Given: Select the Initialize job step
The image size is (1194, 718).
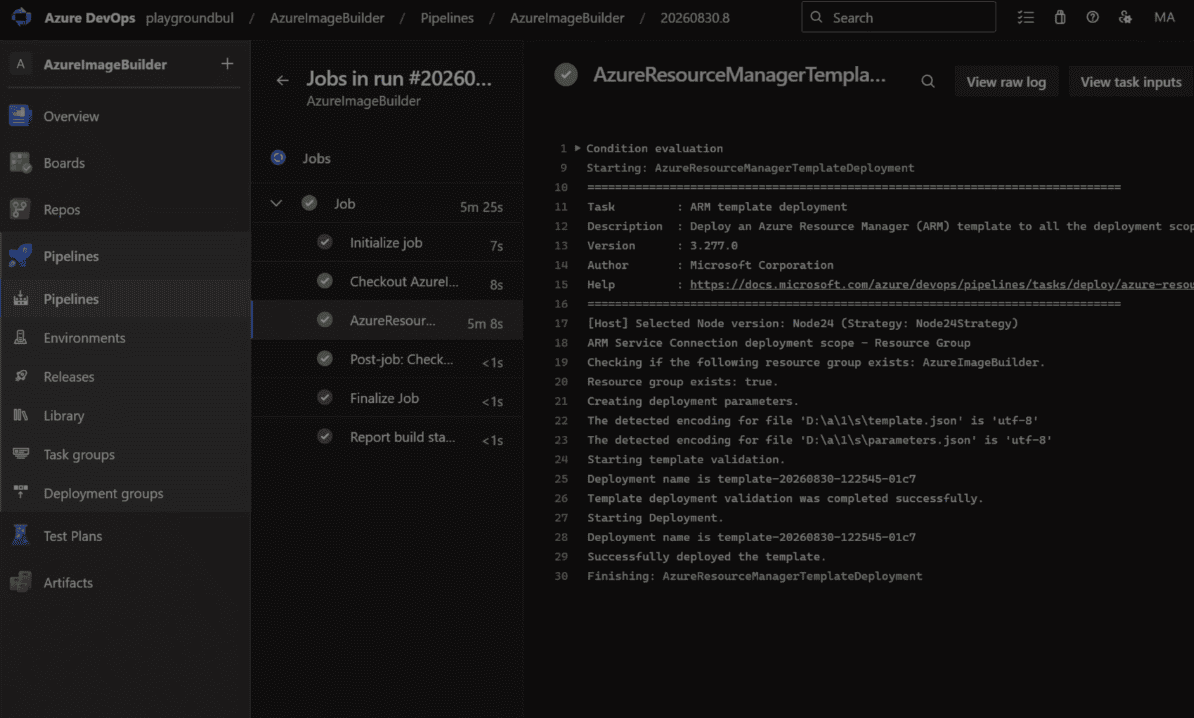Looking at the screenshot, I should pos(387,243).
